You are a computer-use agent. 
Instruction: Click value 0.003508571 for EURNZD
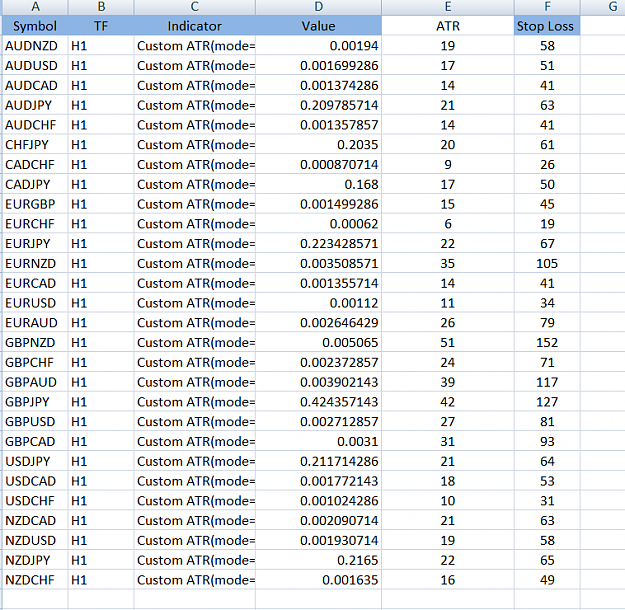click(x=318, y=264)
